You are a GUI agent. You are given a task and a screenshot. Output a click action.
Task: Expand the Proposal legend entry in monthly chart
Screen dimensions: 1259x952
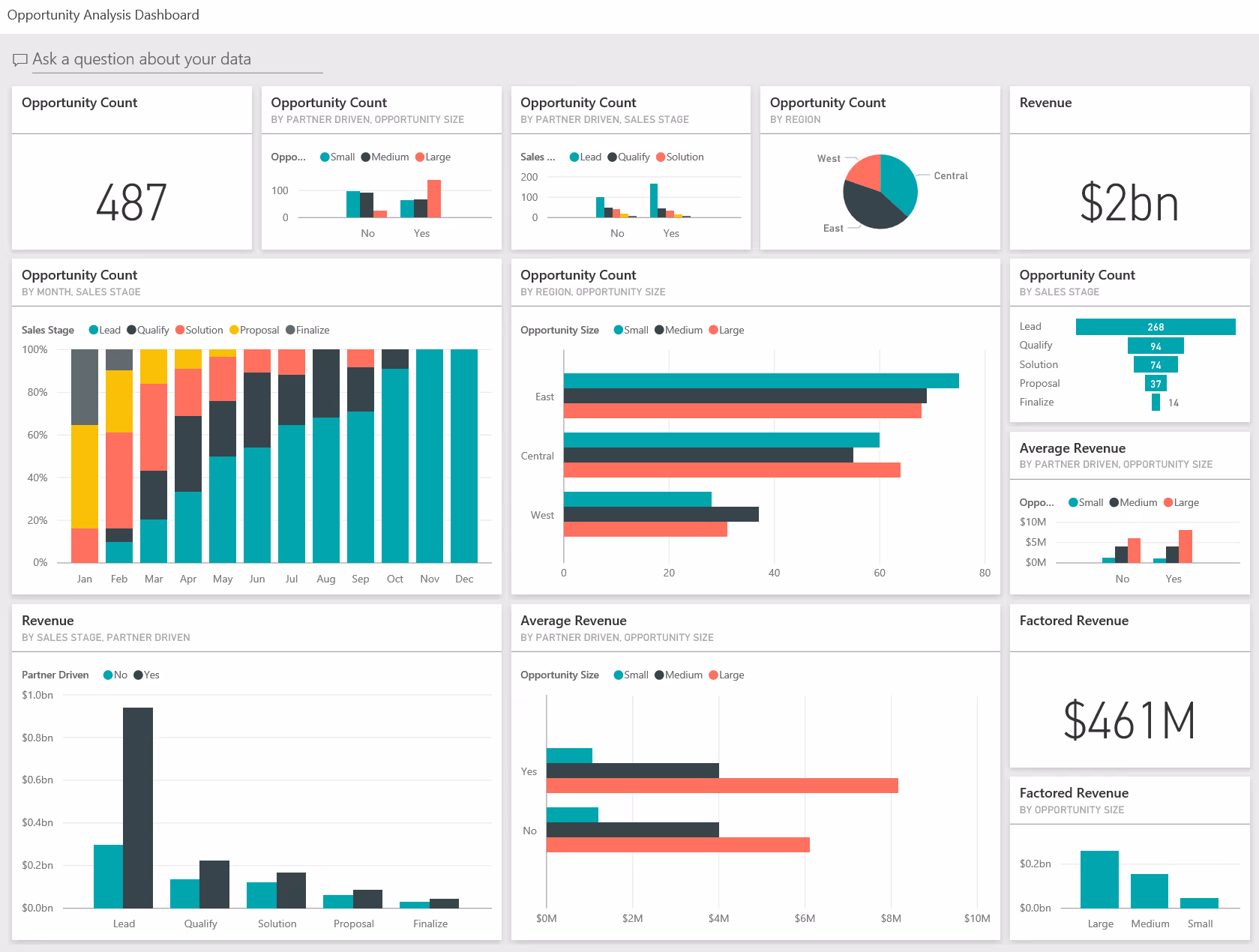(235, 330)
